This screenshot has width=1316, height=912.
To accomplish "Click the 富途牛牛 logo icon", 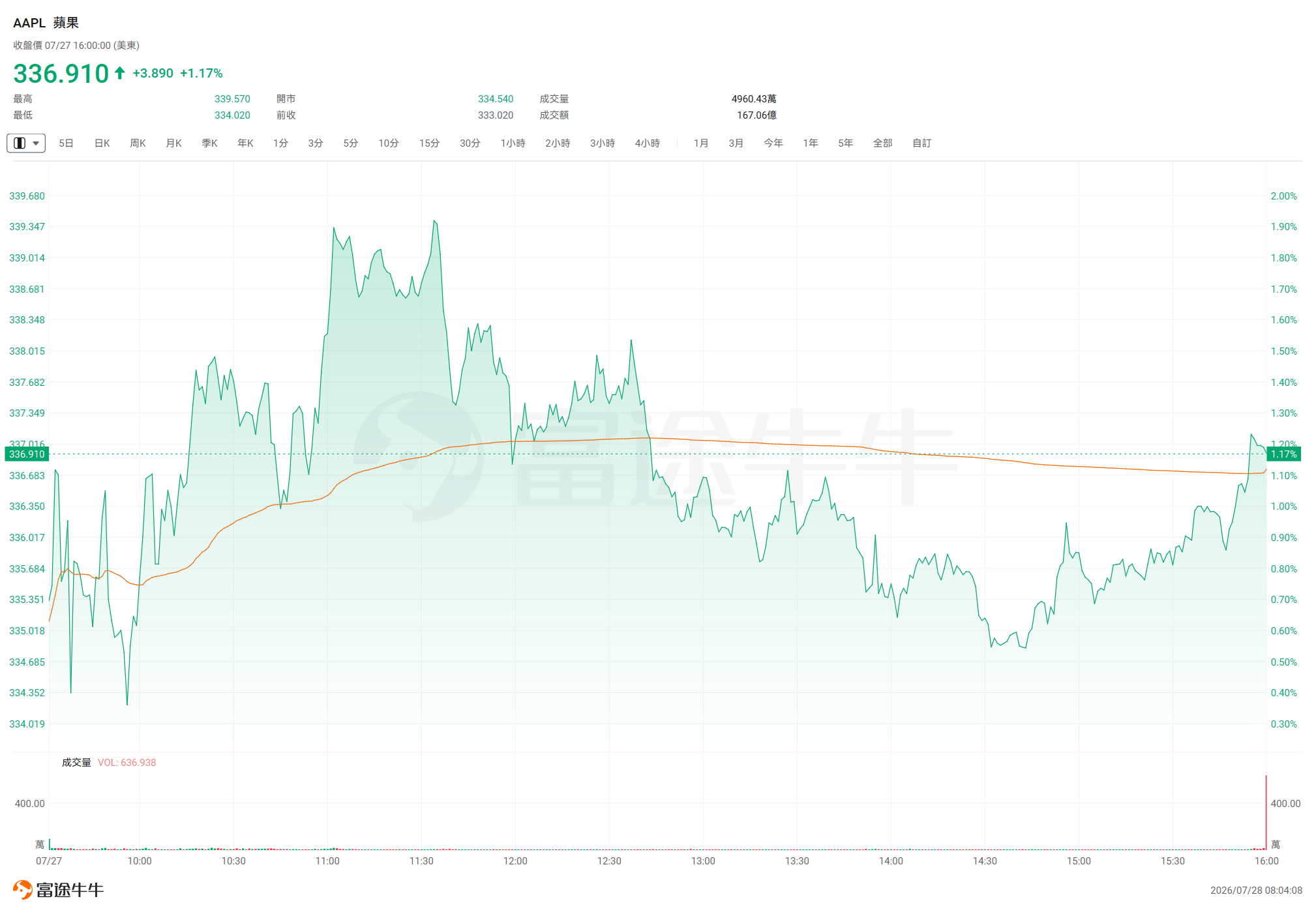I will [x=22, y=889].
